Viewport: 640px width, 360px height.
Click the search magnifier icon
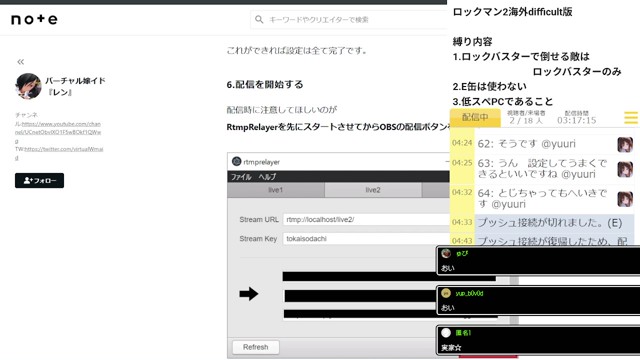click(259, 19)
